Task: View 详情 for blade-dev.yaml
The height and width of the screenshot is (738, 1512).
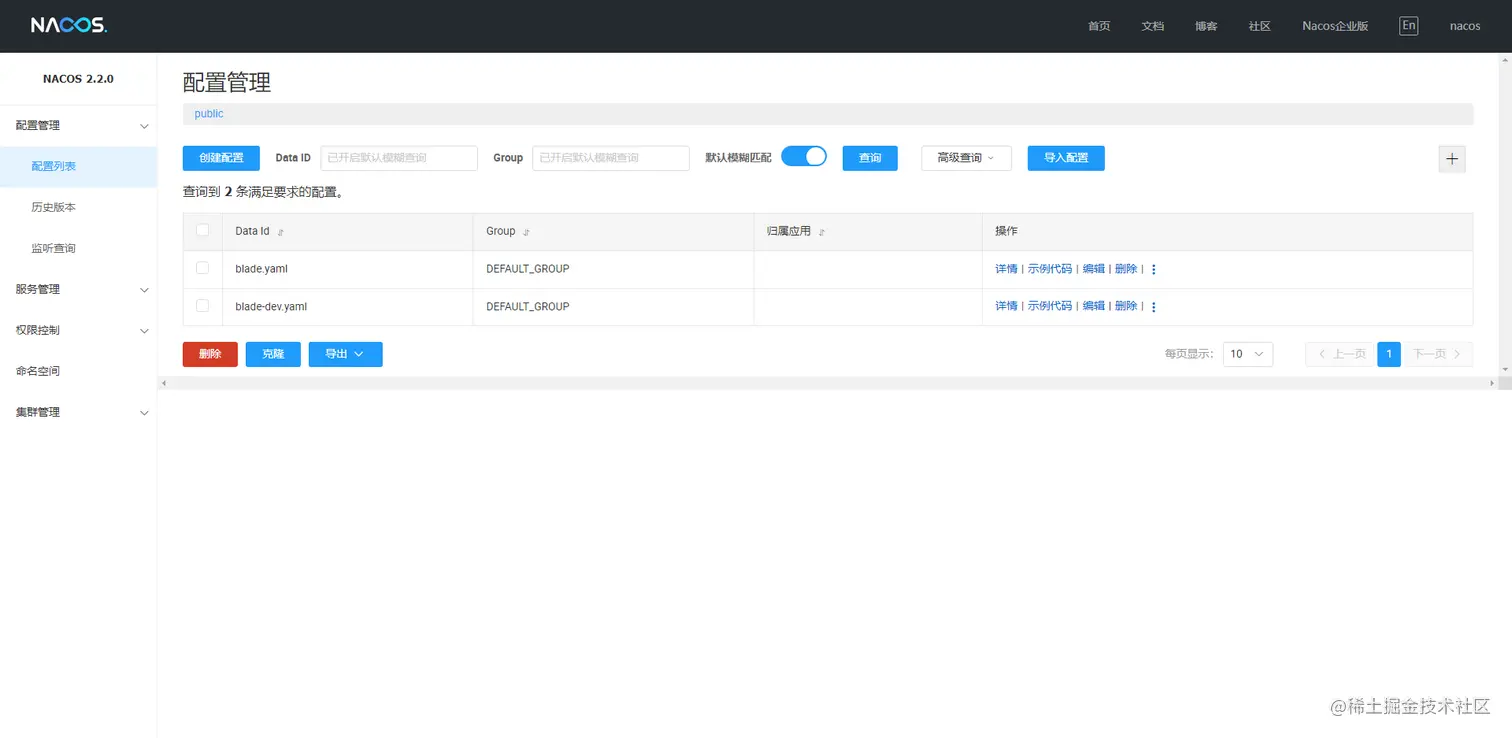Action: [1006, 306]
